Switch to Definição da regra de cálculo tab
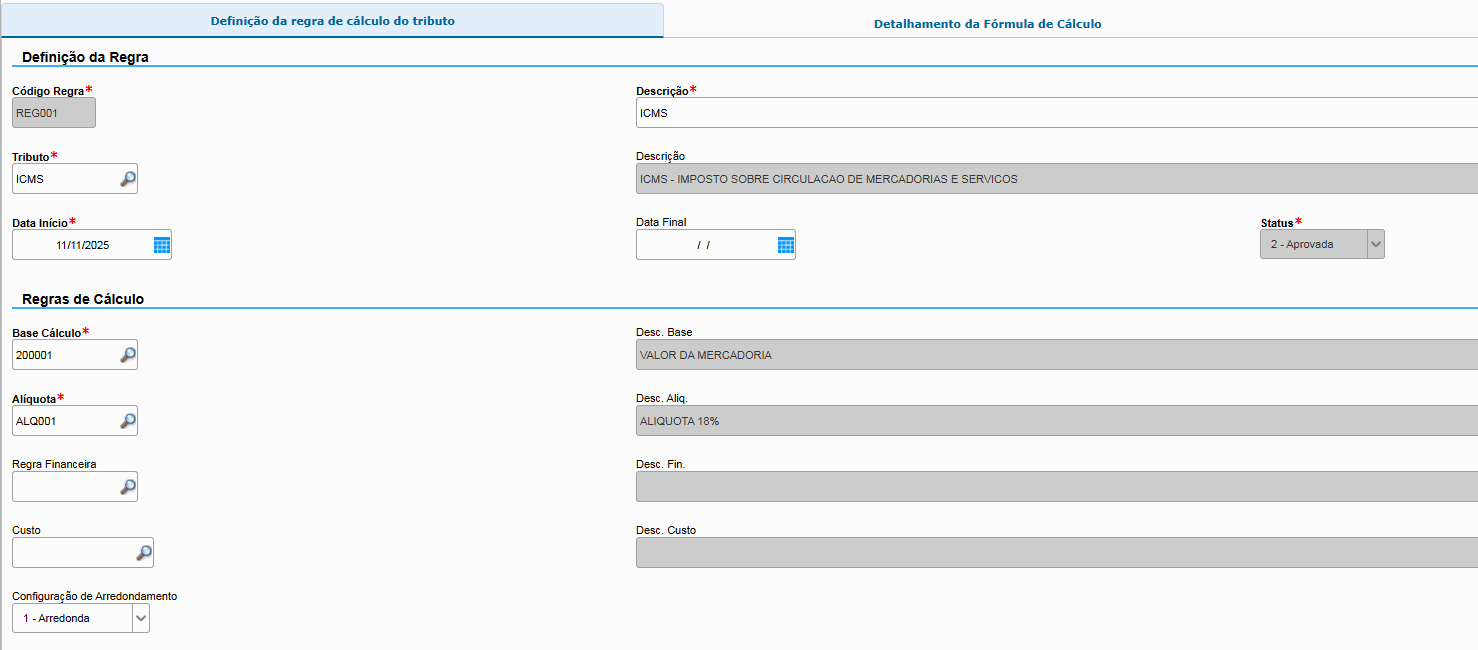Viewport: 1478px width, 650px height. click(332, 21)
